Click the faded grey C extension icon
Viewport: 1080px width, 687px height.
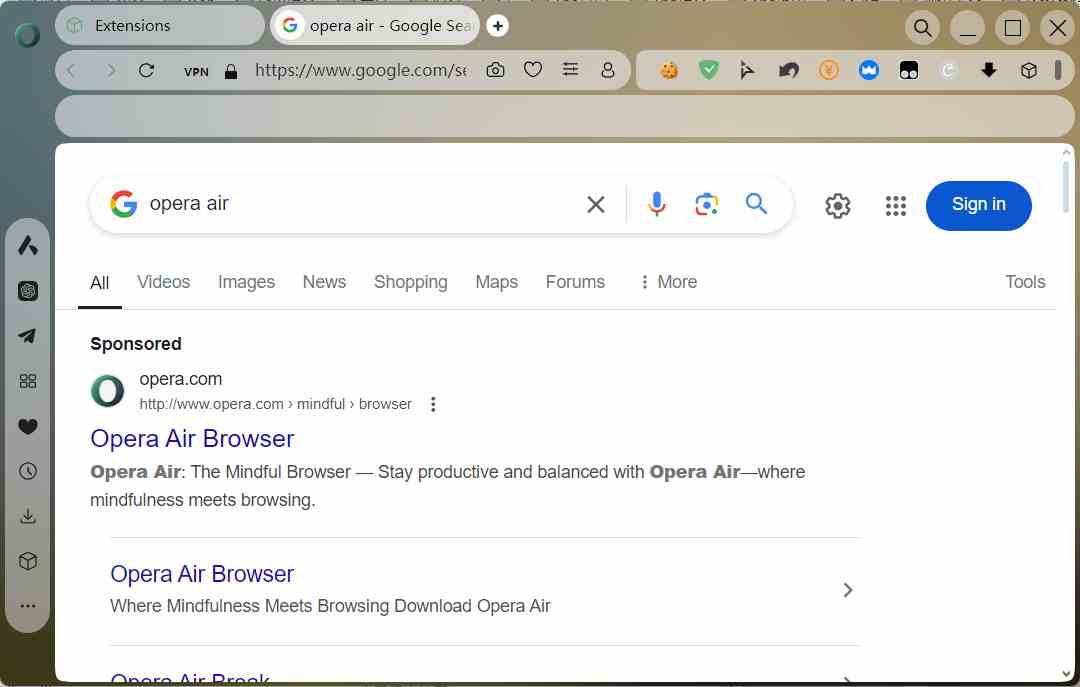[x=948, y=70]
